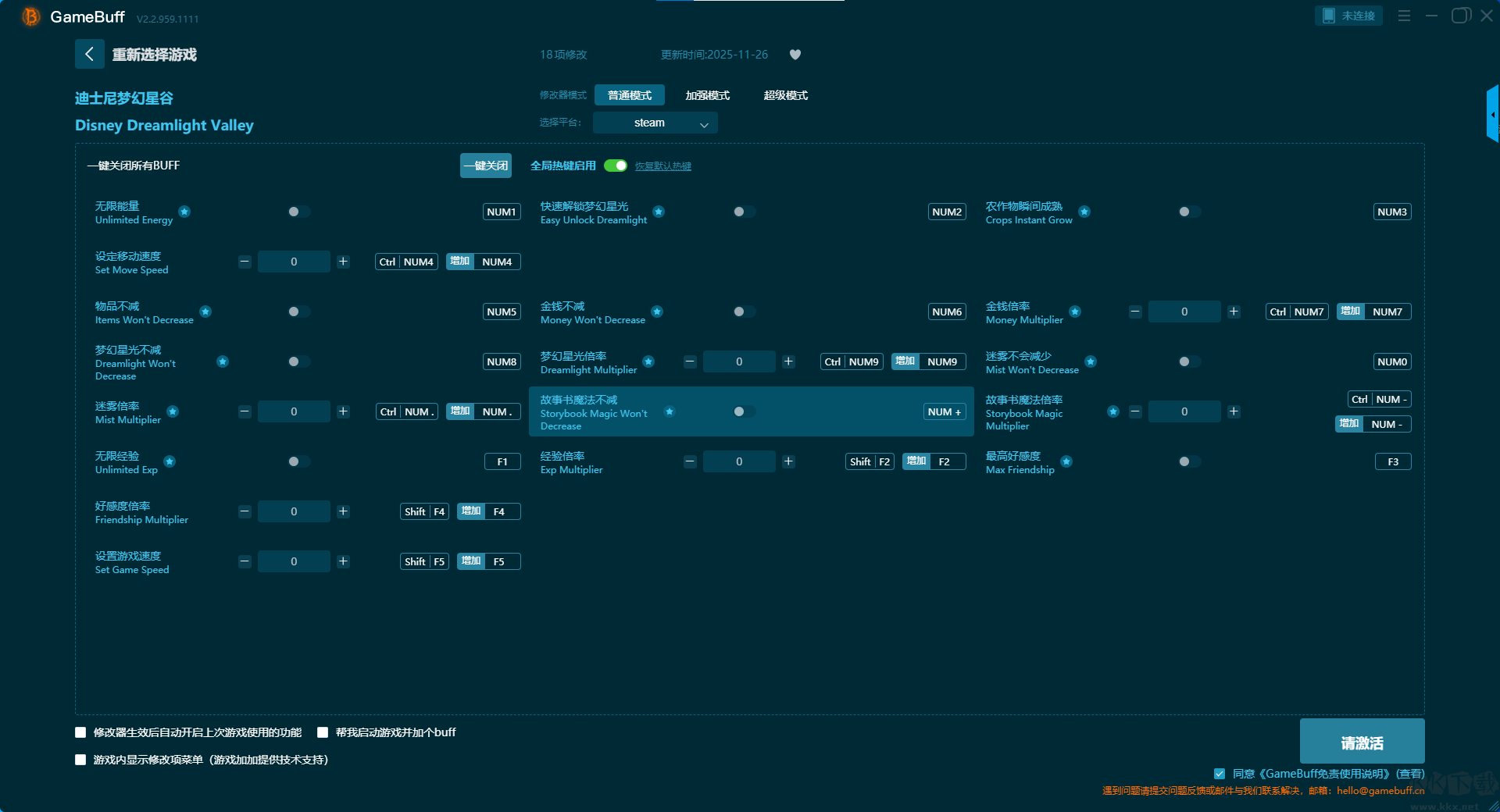The width and height of the screenshot is (1500, 812).
Task: Open the hamburger menu icon in title bar
Action: 1404,16
